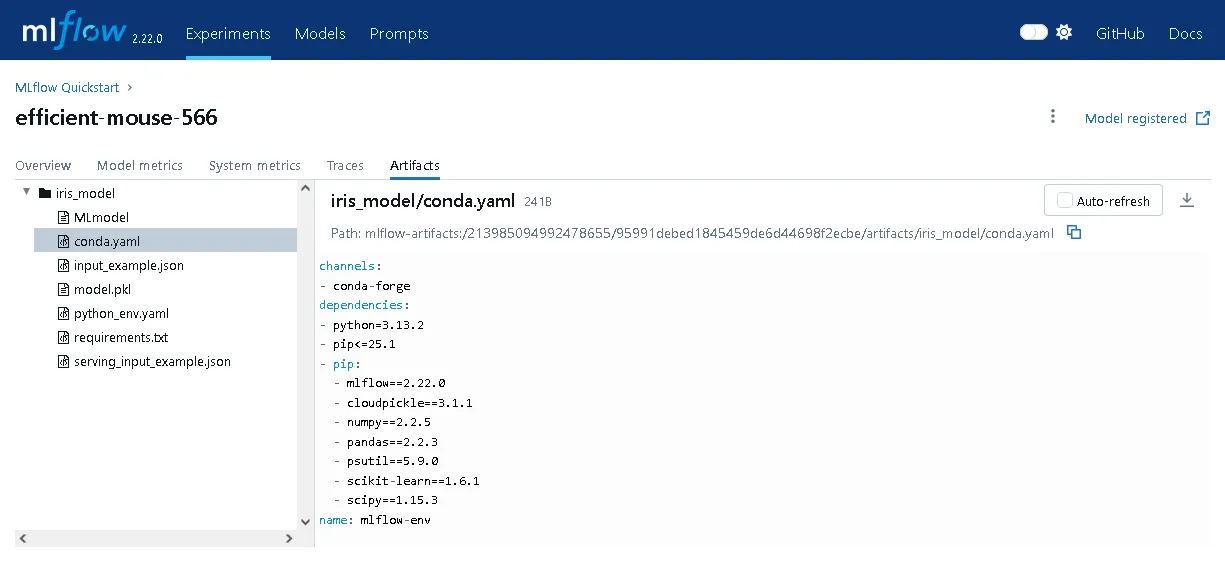The height and width of the screenshot is (568, 1225).
Task: Click the 241B file size label
Action: point(538,202)
